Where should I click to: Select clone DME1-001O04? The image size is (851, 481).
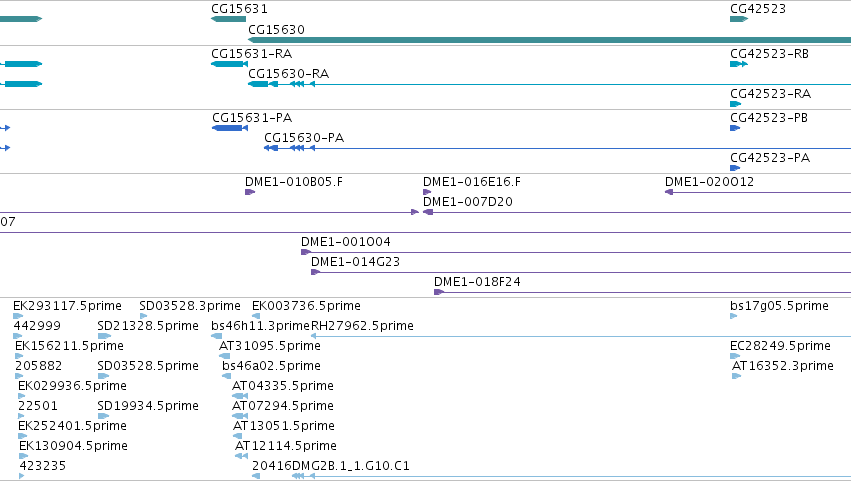346,242
